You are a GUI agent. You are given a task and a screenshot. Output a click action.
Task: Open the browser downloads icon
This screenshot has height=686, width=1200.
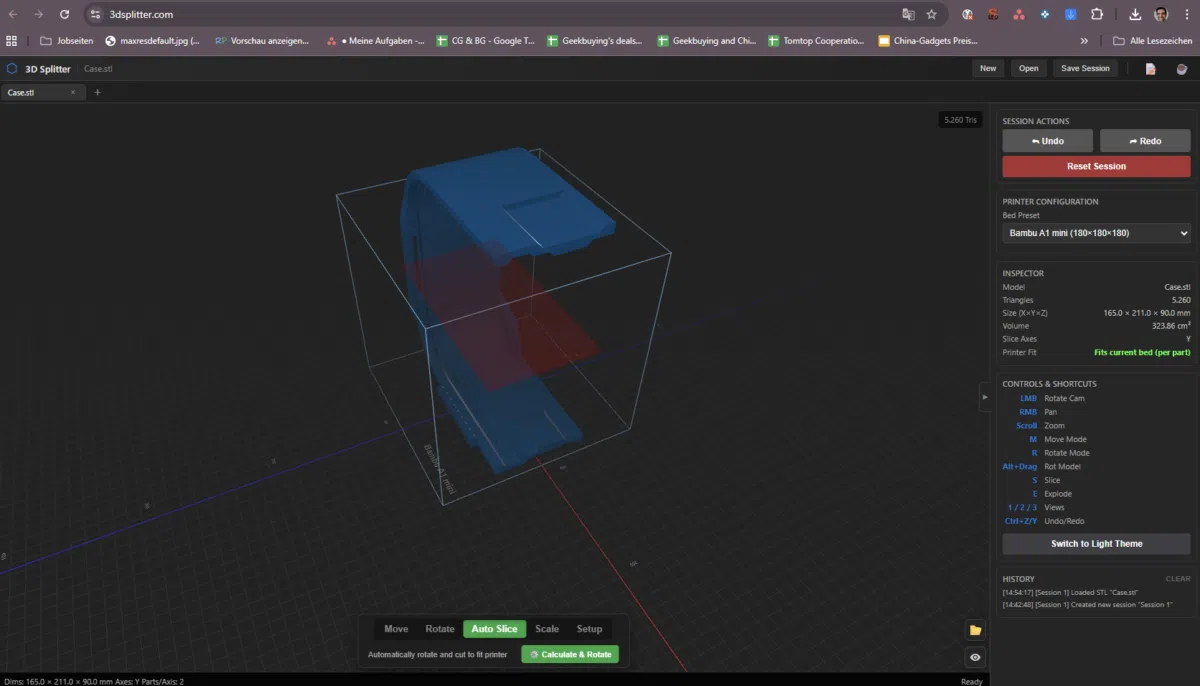coord(1134,16)
